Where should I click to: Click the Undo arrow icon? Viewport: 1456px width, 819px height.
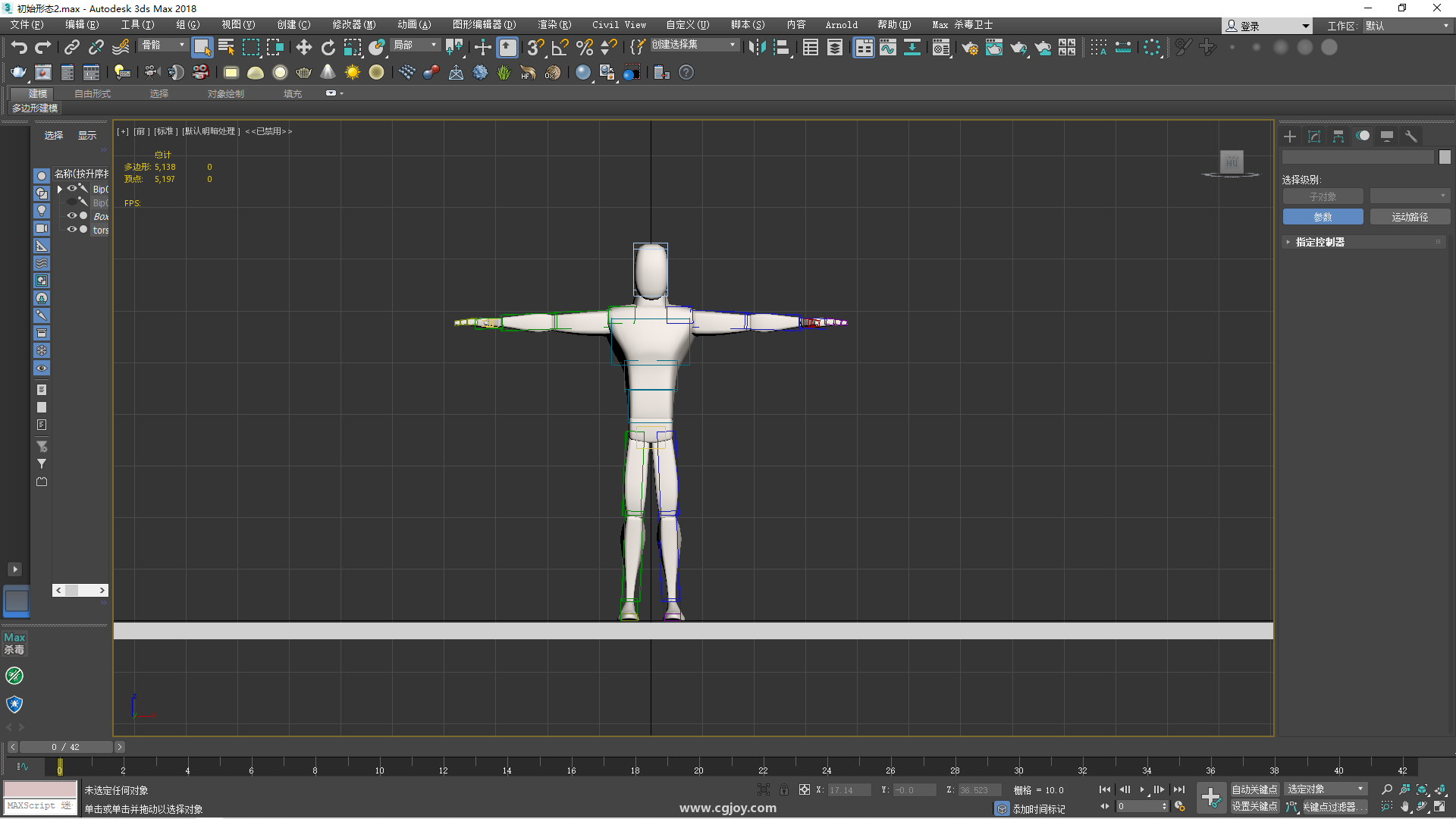19,48
